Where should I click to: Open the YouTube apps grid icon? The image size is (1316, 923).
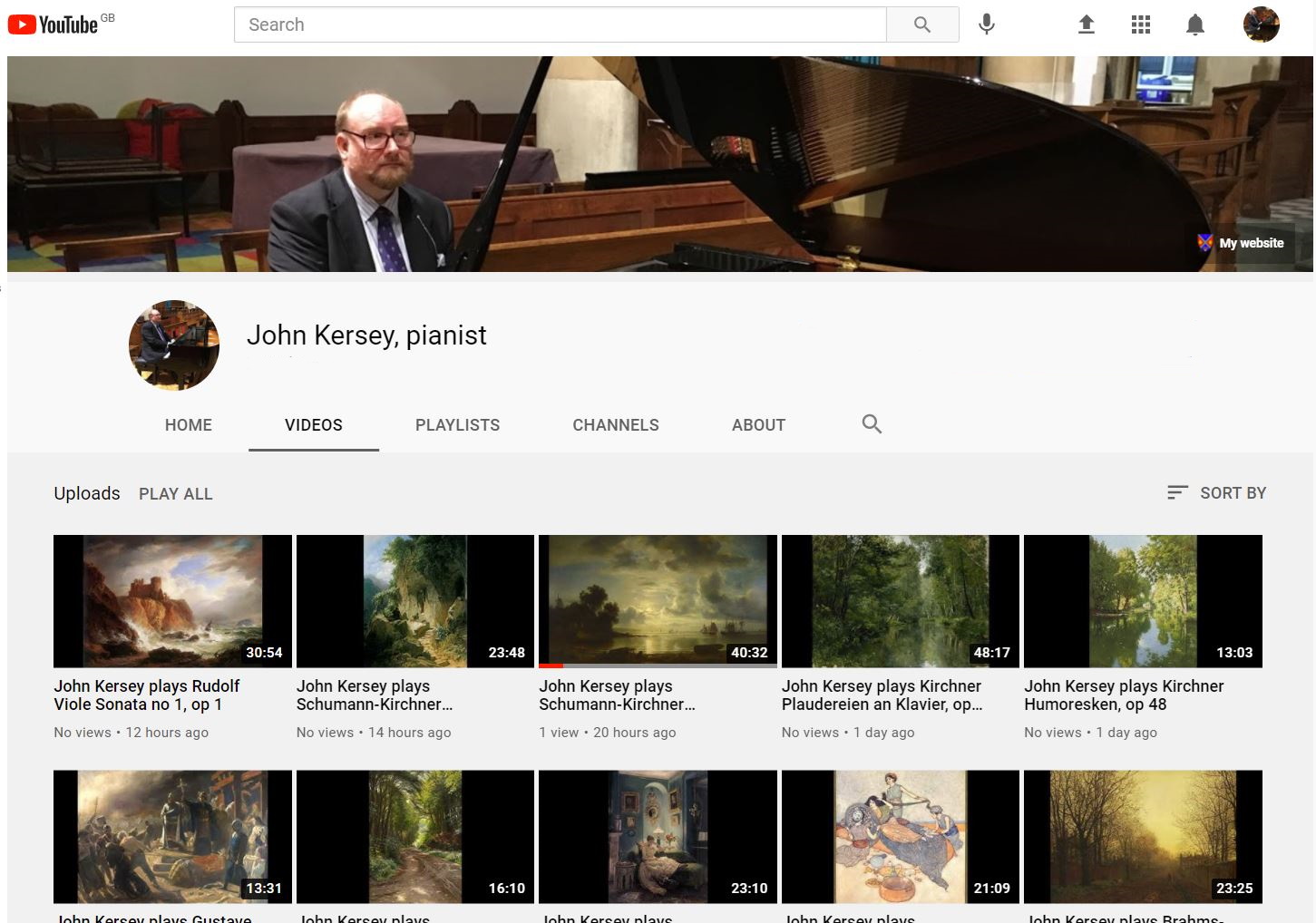click(x=1140, y=24)
